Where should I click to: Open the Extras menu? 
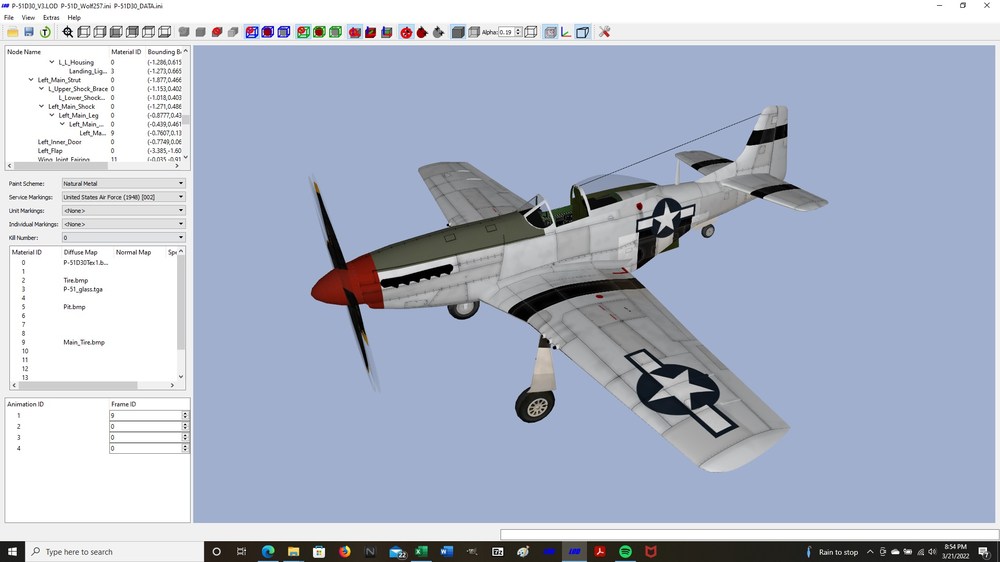pyautogui.click(x=51, y=18)
